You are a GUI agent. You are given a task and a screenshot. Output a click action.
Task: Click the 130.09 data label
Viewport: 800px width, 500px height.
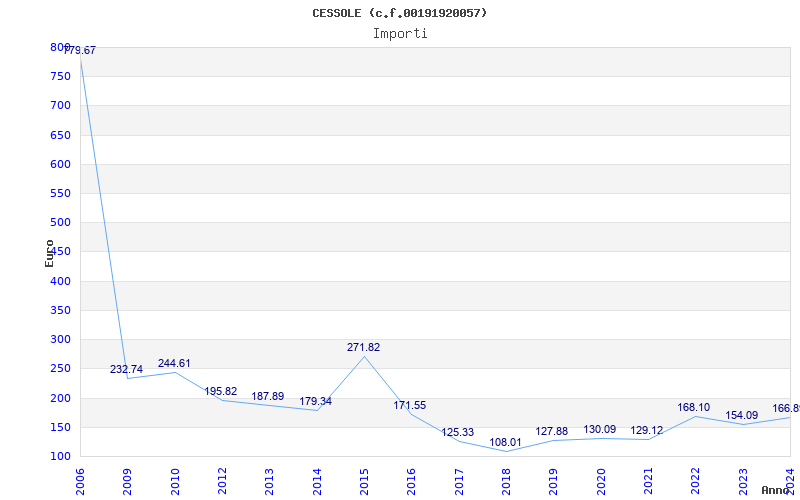tap(599, 430)
